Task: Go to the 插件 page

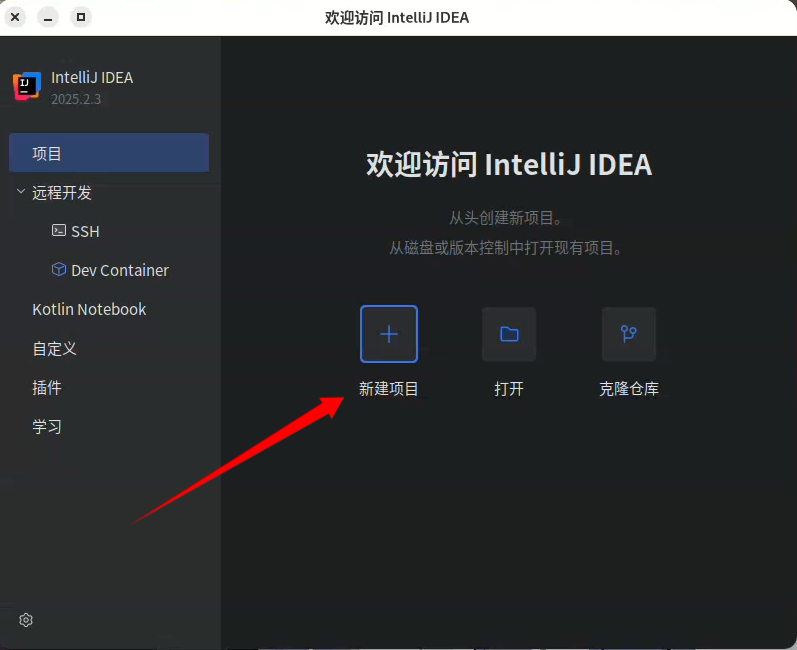Action: pyautogui.click(x=47, y=387)
